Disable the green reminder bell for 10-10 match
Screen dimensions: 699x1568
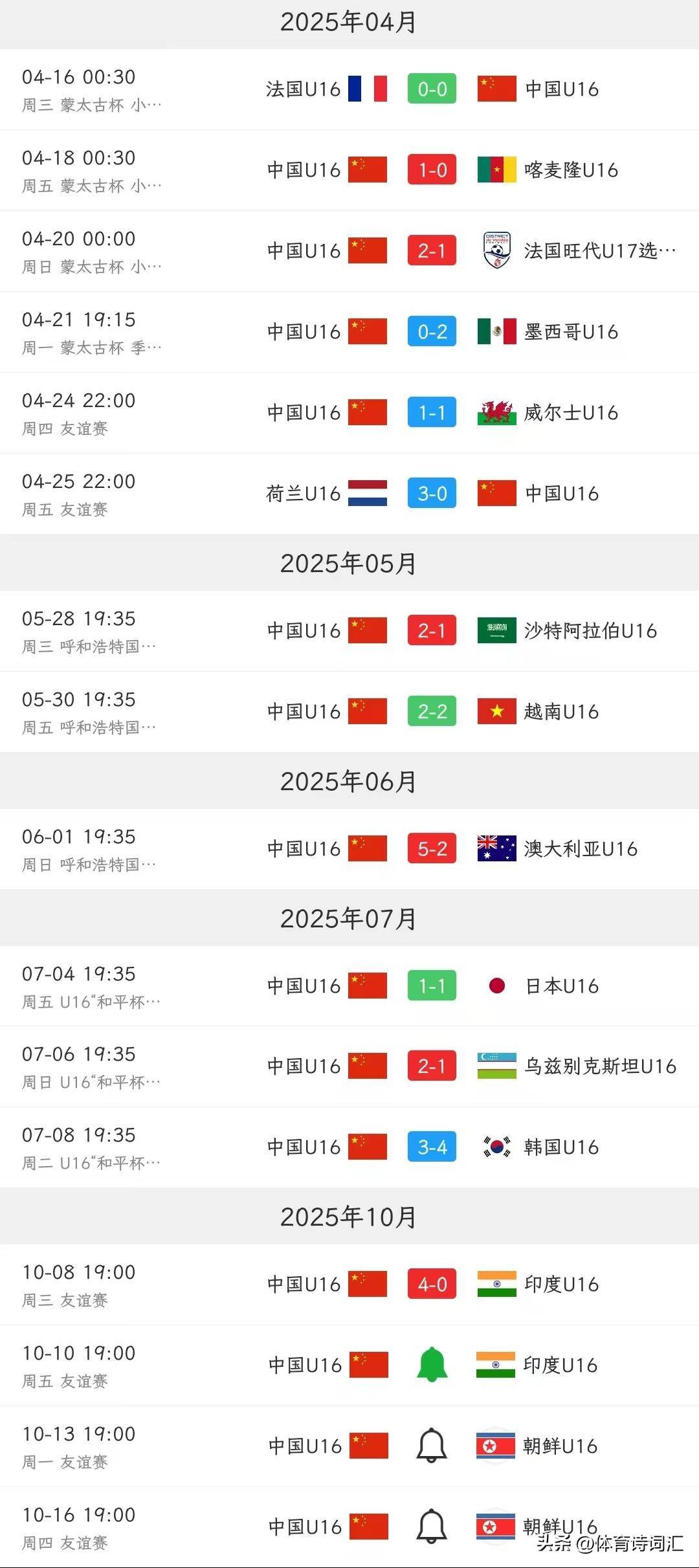pyautogui.click(x=432, y=1365)
